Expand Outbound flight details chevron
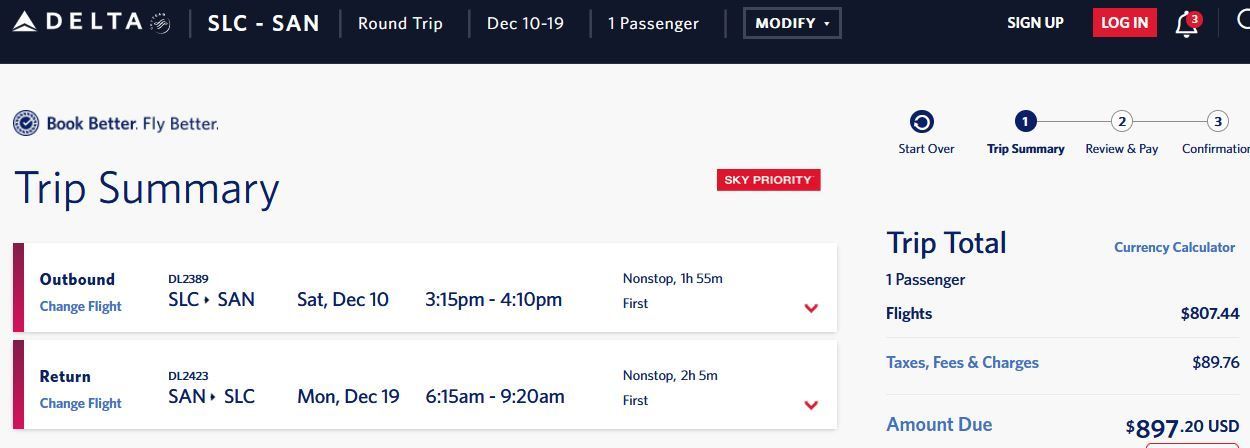This screenshot has width=1250, height=448. pyautogui.click(x=811, y=308)
